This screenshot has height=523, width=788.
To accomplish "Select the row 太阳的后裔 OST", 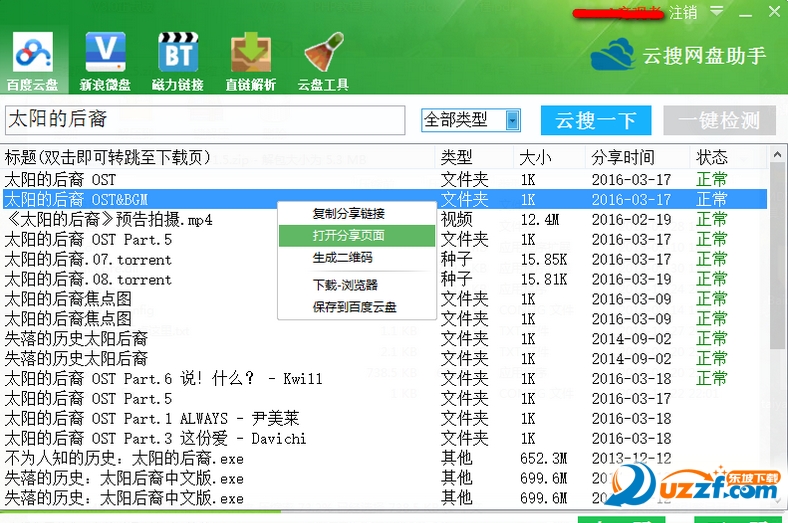I will (384, 180).
